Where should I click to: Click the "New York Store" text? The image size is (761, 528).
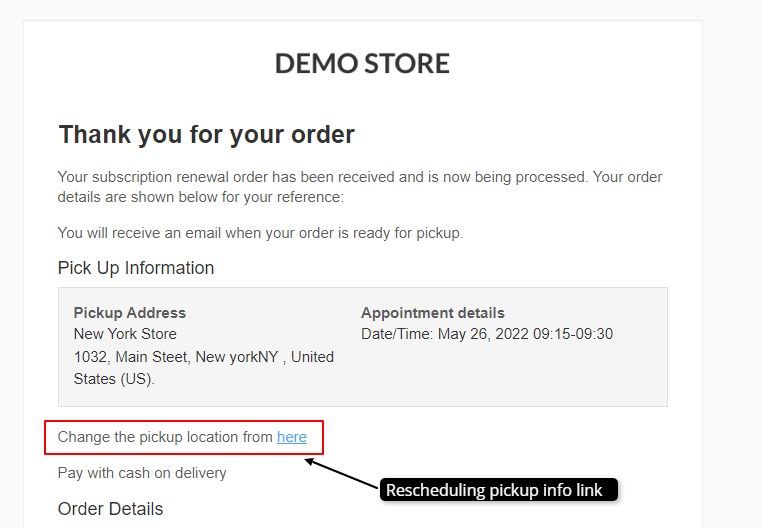[x=125, y=334]
